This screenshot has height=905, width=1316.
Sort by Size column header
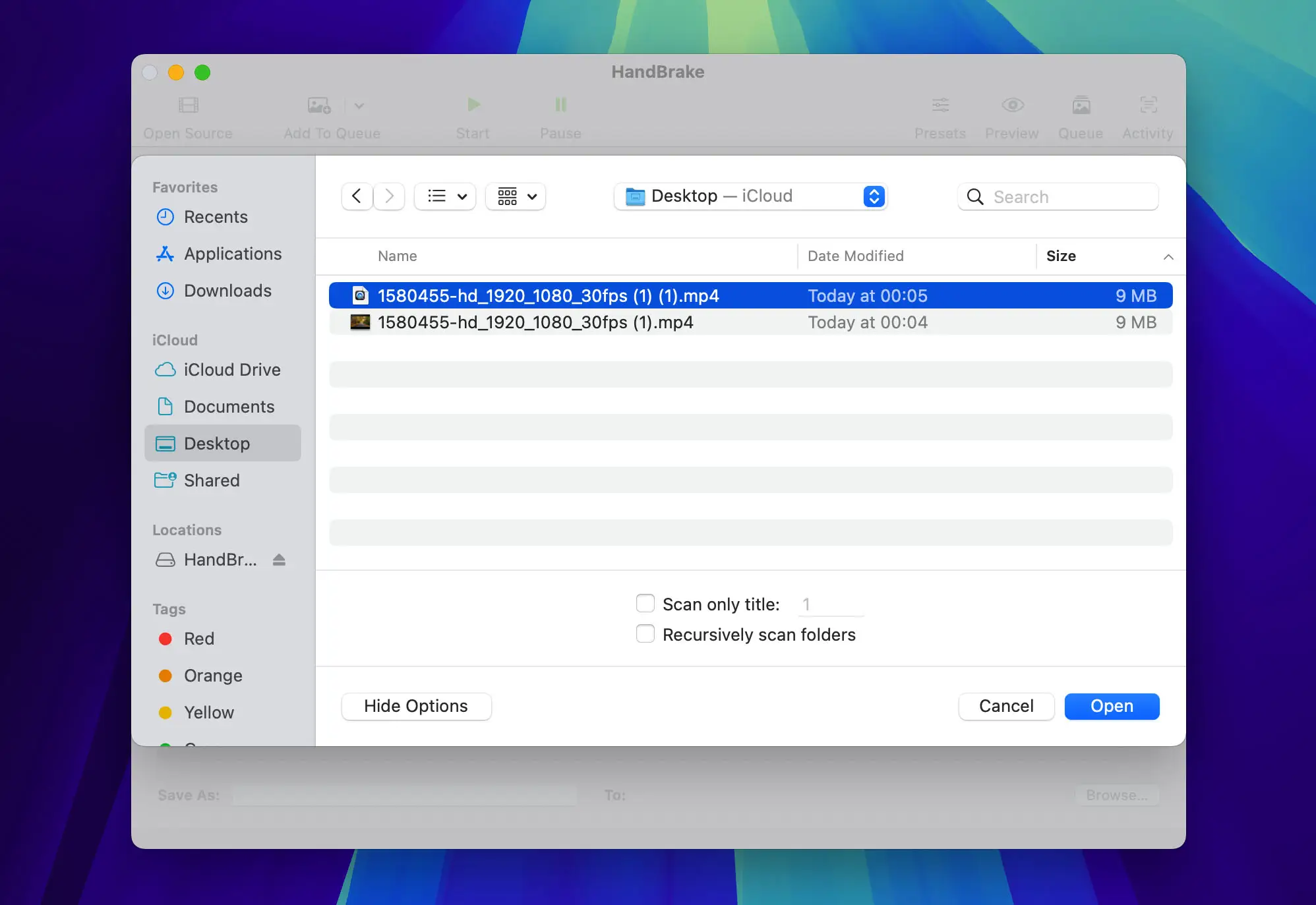click(1061, 256)
